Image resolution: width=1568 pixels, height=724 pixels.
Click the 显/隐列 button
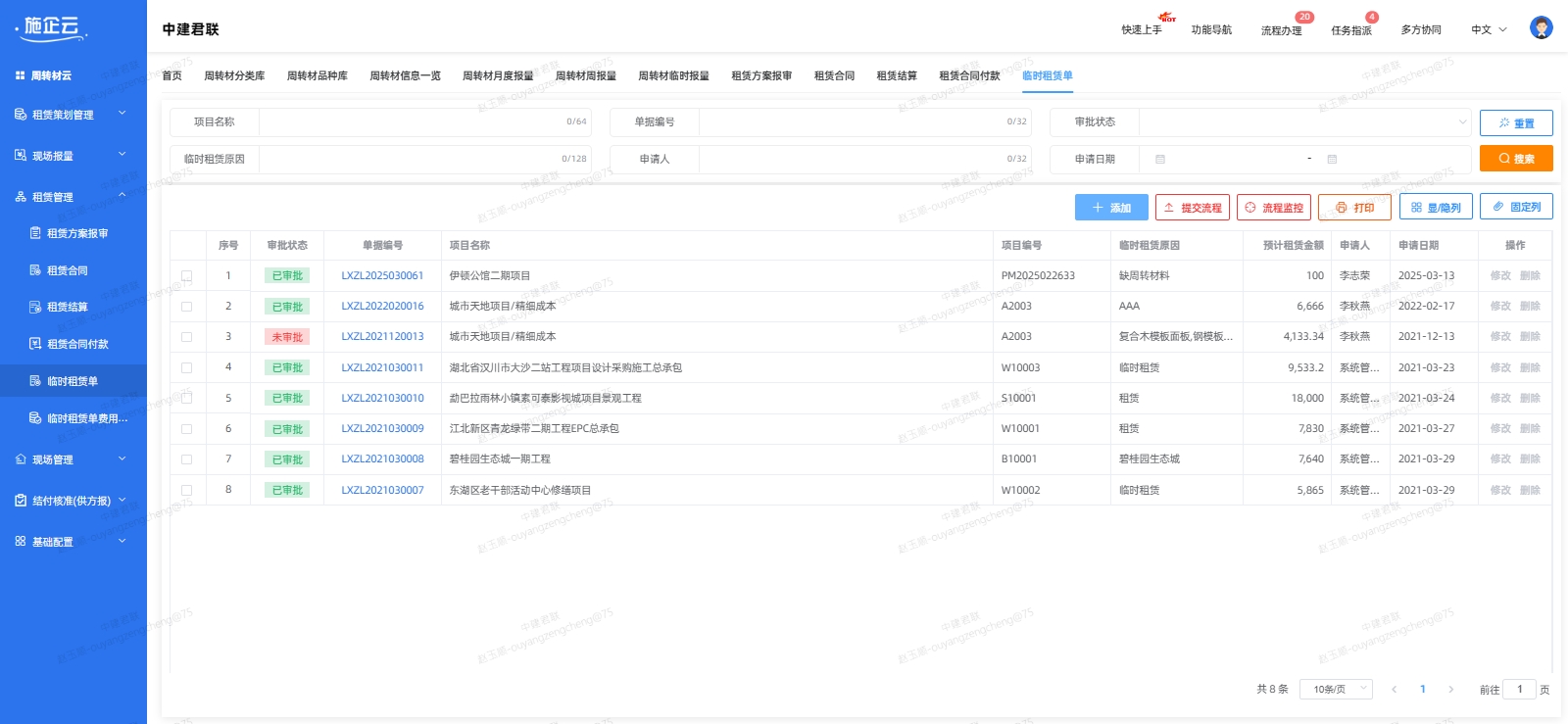1436,208
